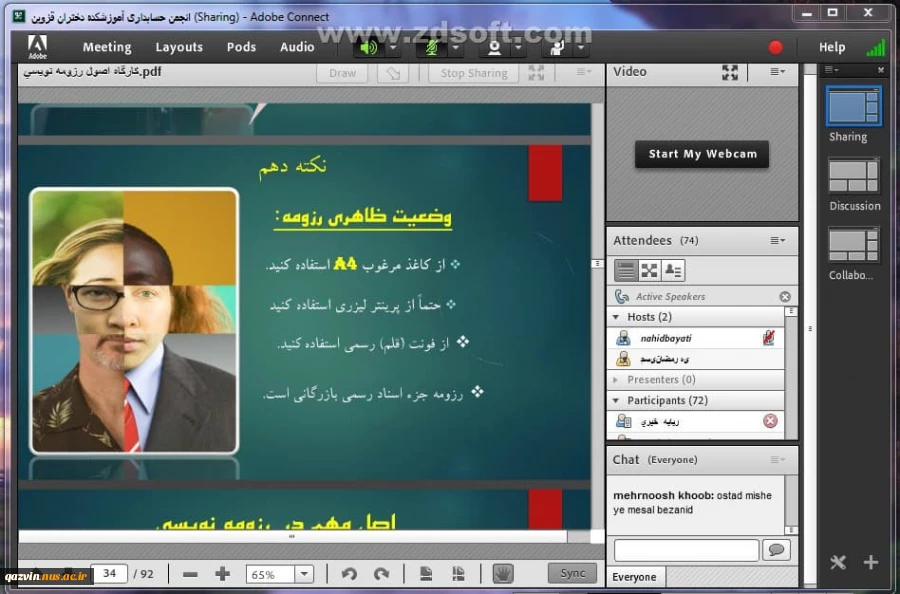Open the Pods menu
Image resolution: width=900 pixels, height=594 pixels.
(241, 47)
